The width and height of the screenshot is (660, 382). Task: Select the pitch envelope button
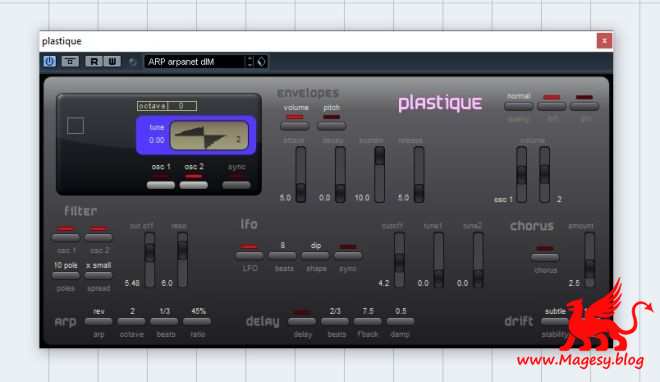(x=332, y=125)
